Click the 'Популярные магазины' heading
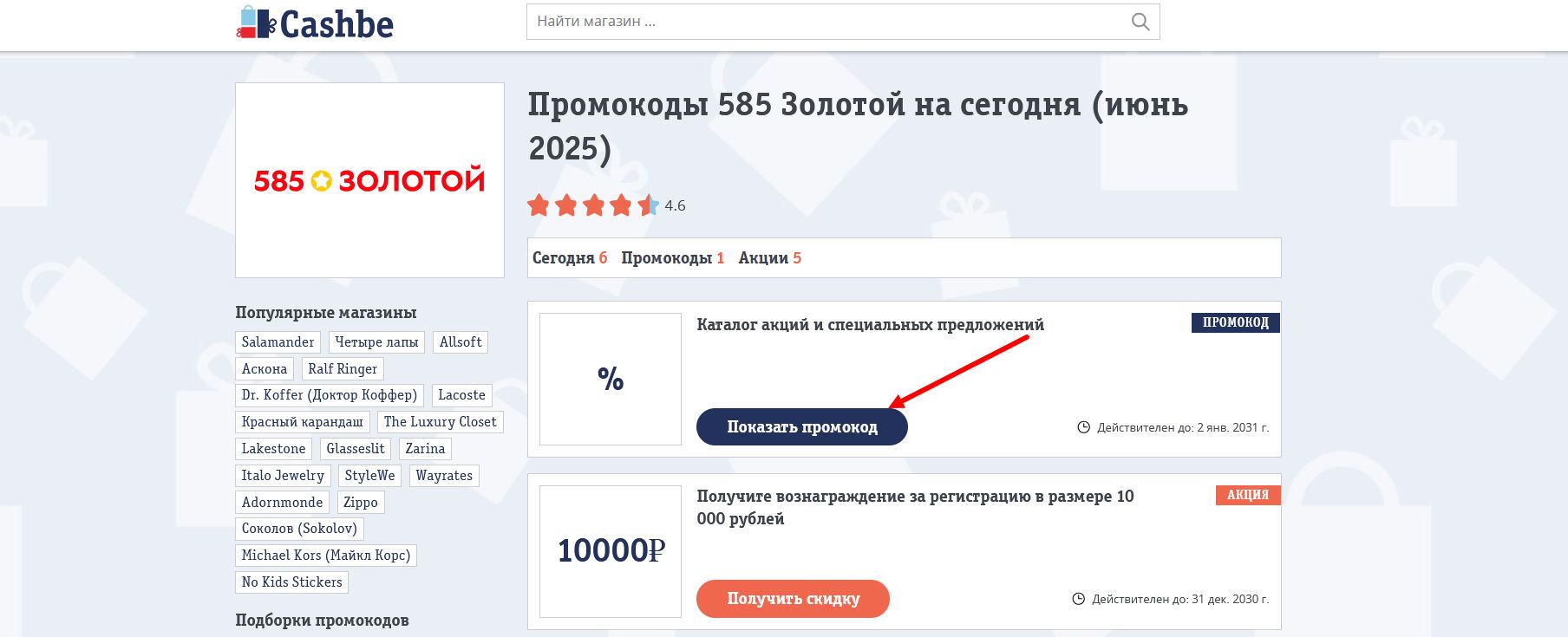1568x637 pixels. point(326,313)
